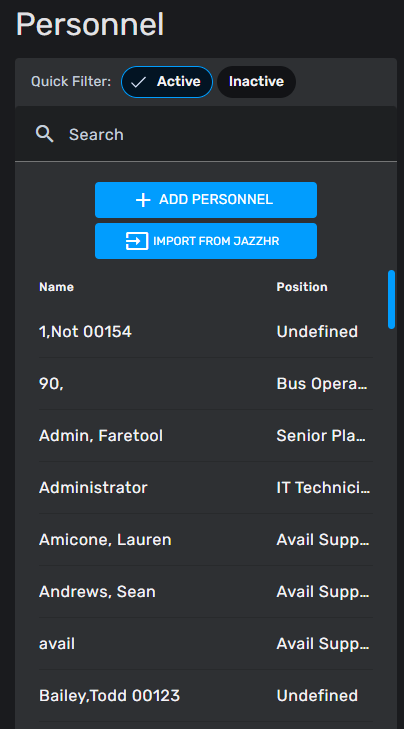Open Admin, Faretool personnel row
Screen dimensions: 404x729
206,436
